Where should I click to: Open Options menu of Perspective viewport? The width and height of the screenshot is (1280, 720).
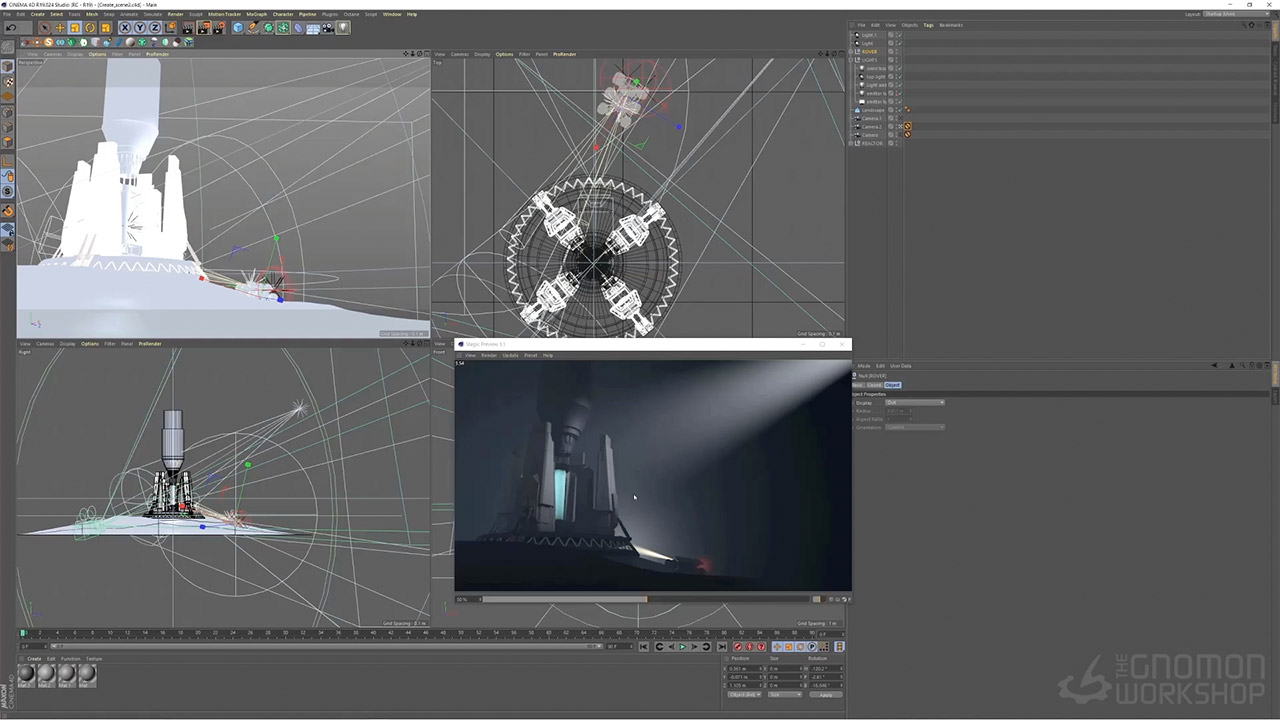coord(97,54)
